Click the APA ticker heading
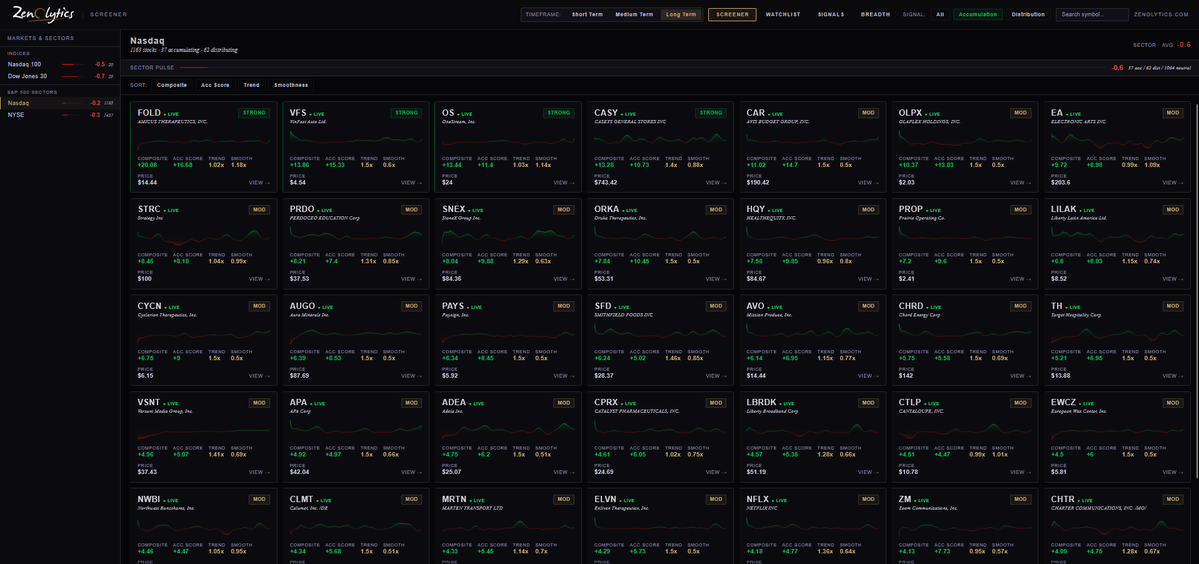 (298, 402)
